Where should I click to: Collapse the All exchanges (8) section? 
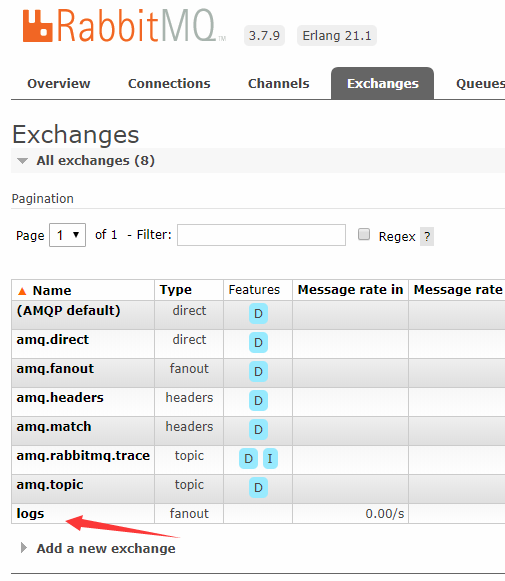point(95,160)
